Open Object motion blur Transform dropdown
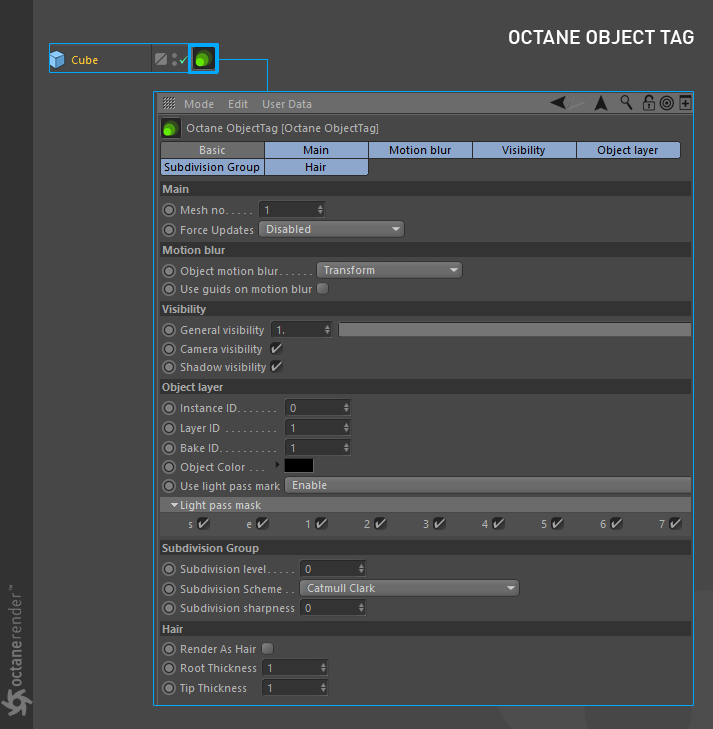 pos(389,270)
